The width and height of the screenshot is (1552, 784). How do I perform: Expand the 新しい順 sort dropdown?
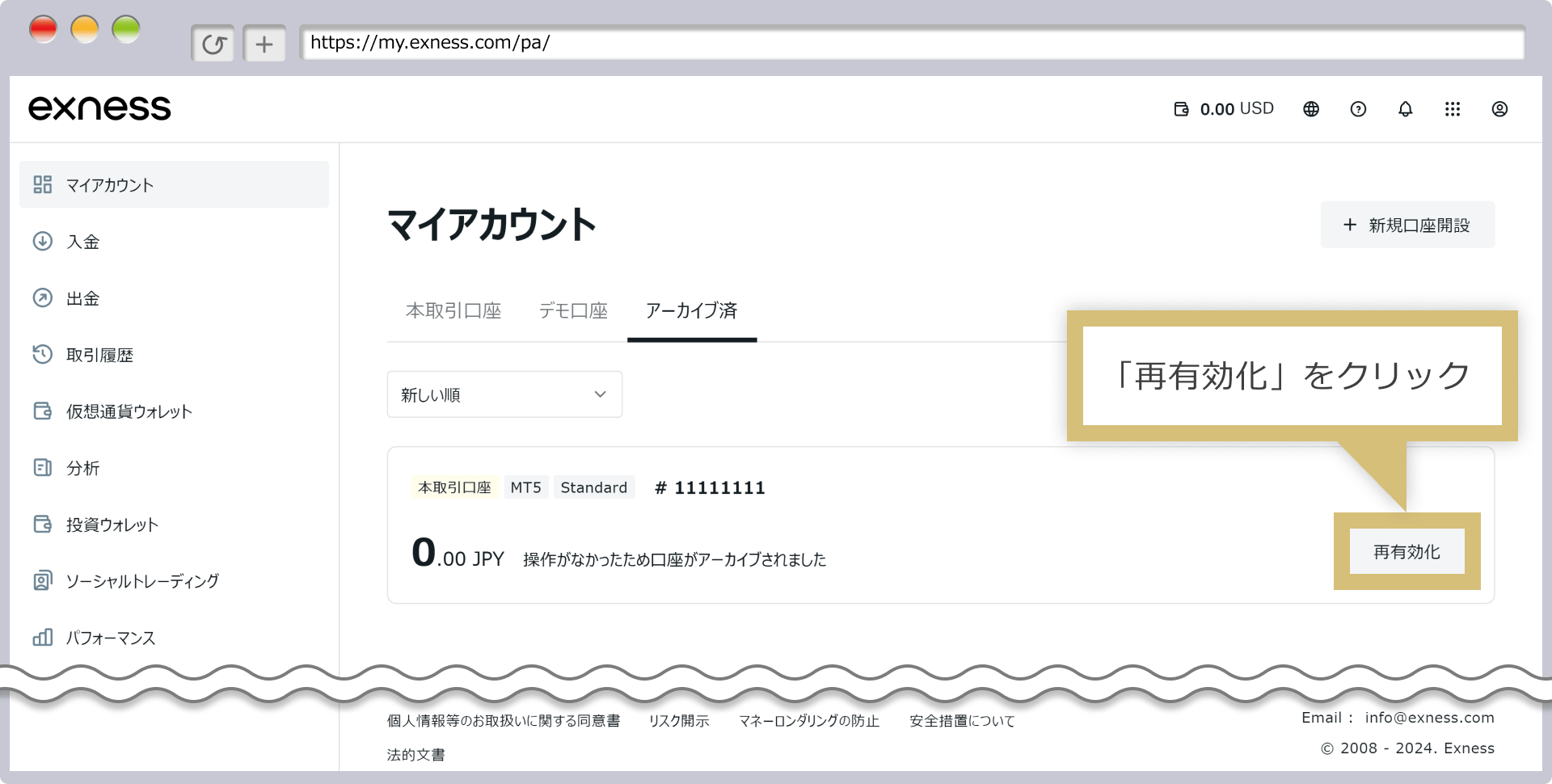tap(504, 394)
